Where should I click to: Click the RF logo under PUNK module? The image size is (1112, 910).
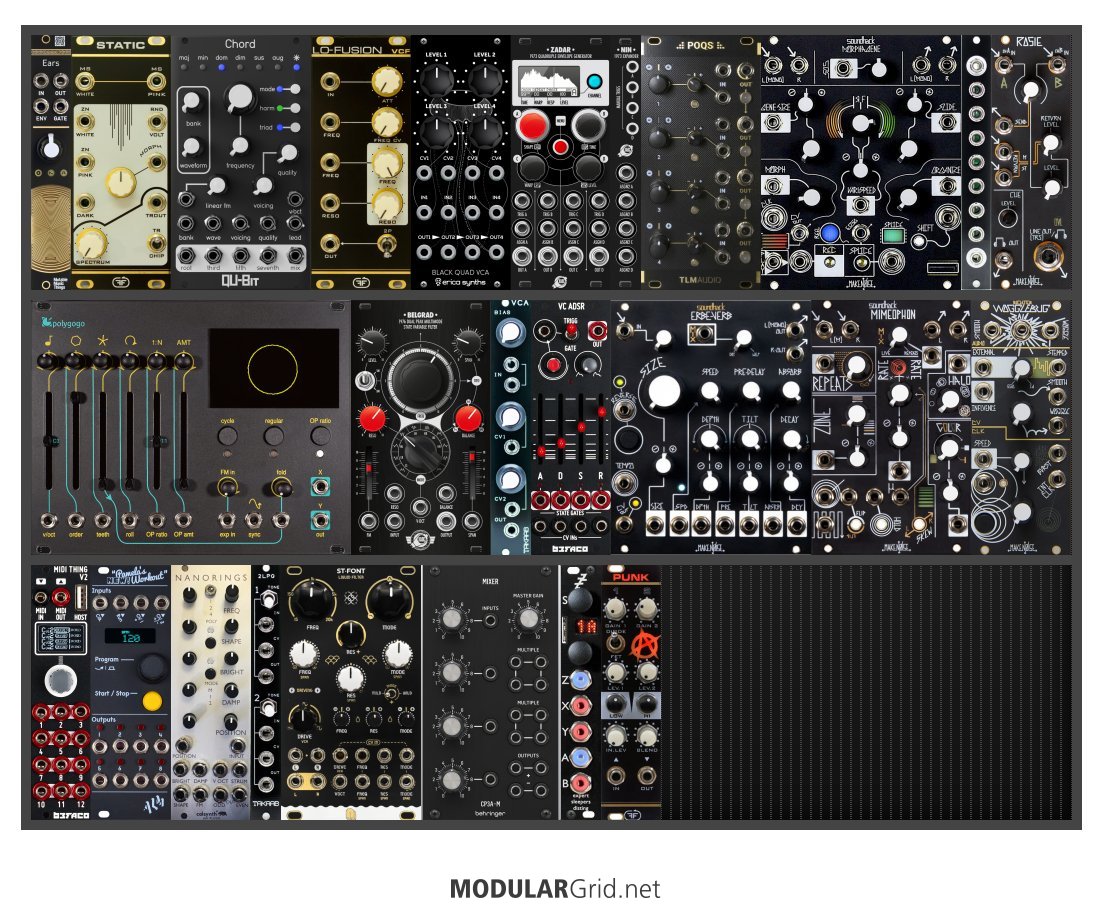pos(631,815)
